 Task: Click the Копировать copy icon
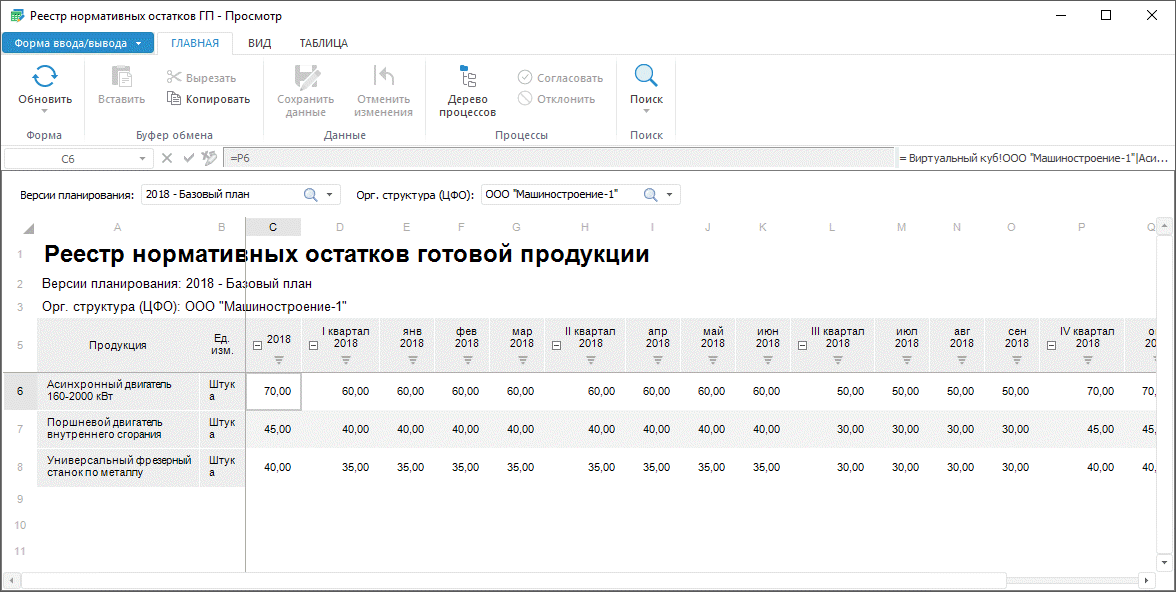(x=175, y=99)
